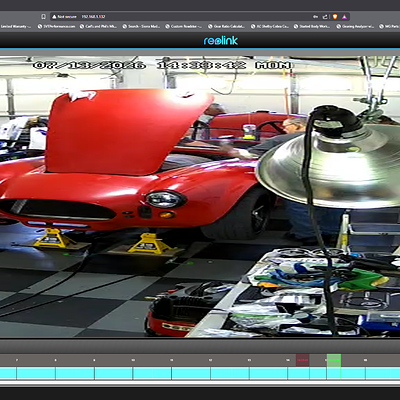400x400 pixels.
Task: Click the share page icon
Action: (x=325, y=17)
